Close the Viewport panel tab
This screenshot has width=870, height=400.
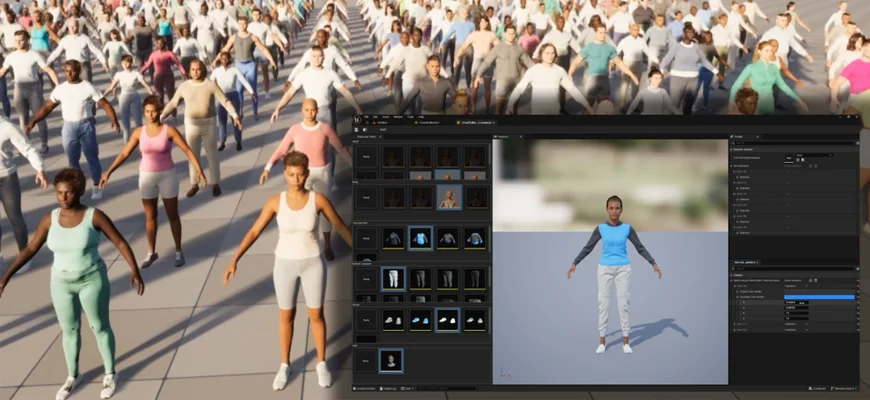(x=522, y=136)
